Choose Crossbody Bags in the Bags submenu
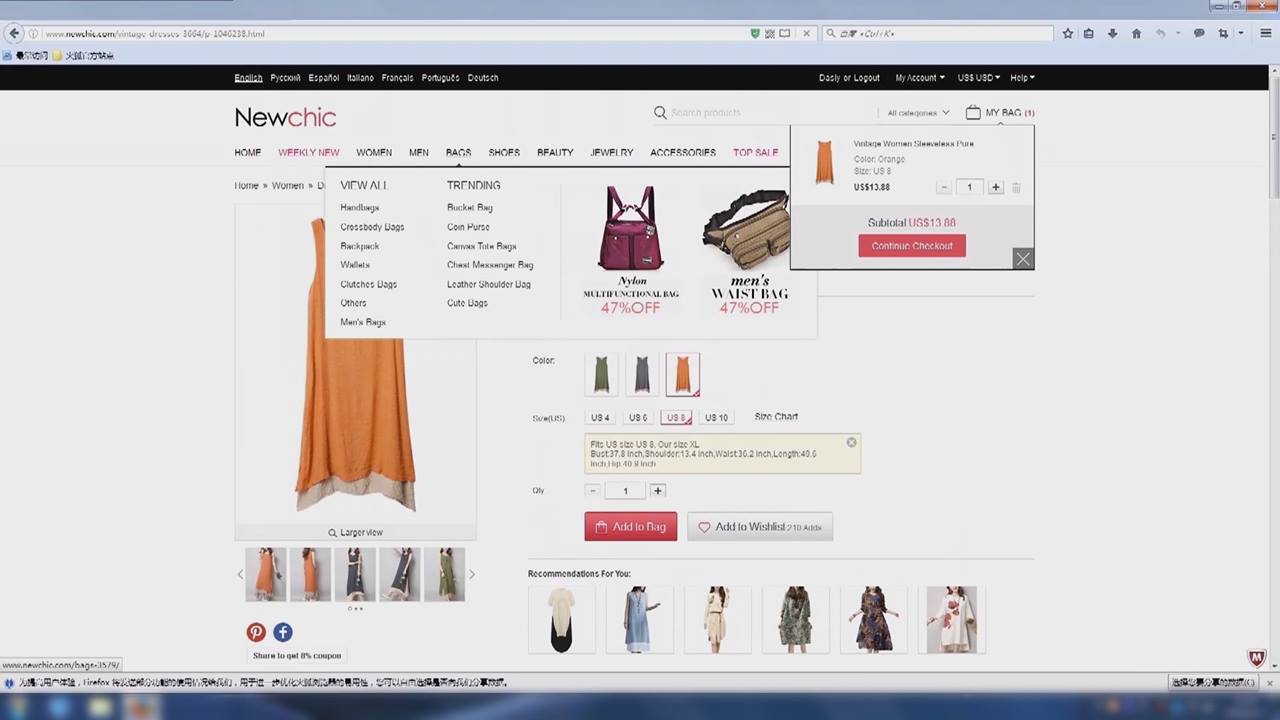 (372, 227)
